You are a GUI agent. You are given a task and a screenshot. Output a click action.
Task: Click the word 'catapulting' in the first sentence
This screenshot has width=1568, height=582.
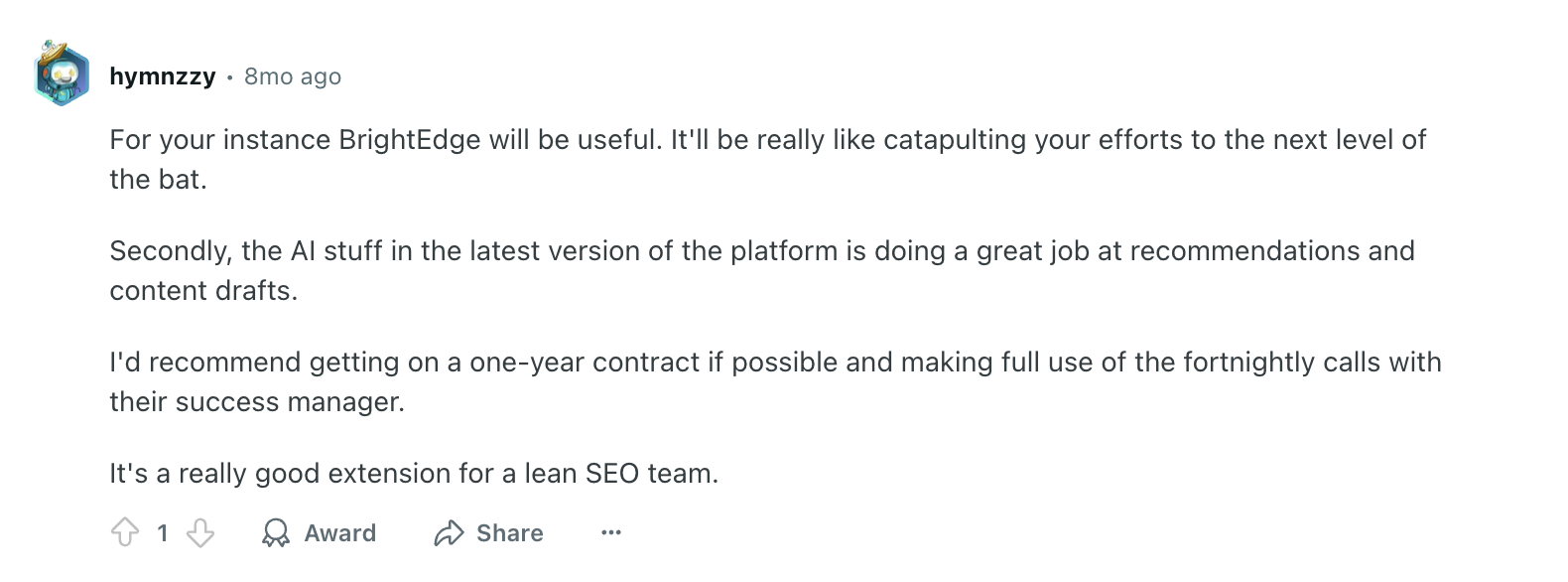point(954,139)
